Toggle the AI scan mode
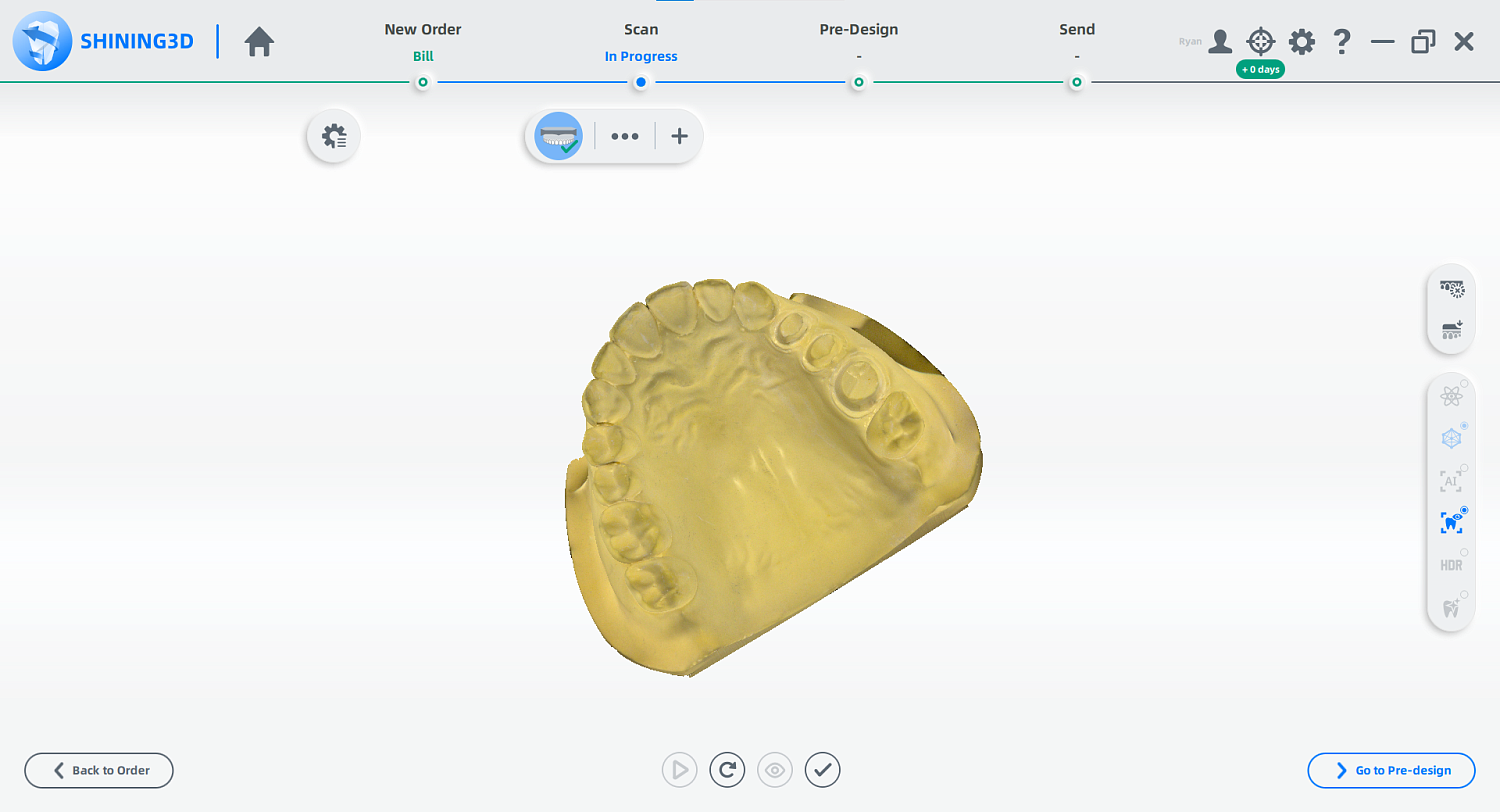The width and height of the screenshot is (1500, 812). [x=1451, y=481]
